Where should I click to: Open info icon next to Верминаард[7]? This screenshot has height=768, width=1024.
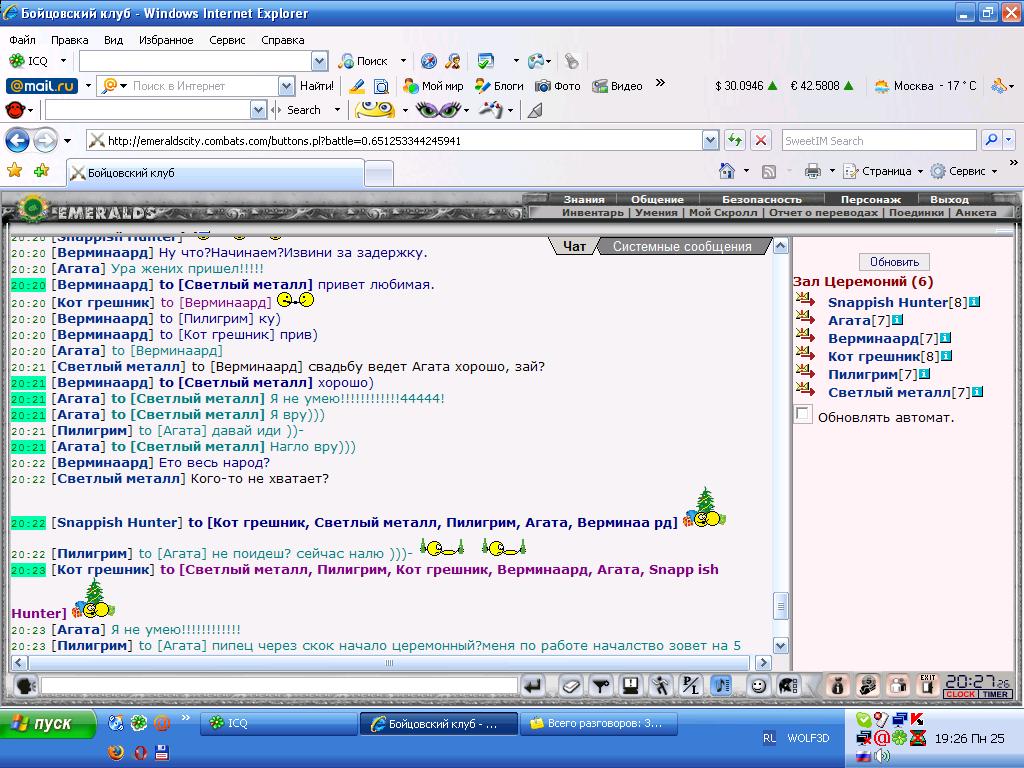tap(945, 338)
